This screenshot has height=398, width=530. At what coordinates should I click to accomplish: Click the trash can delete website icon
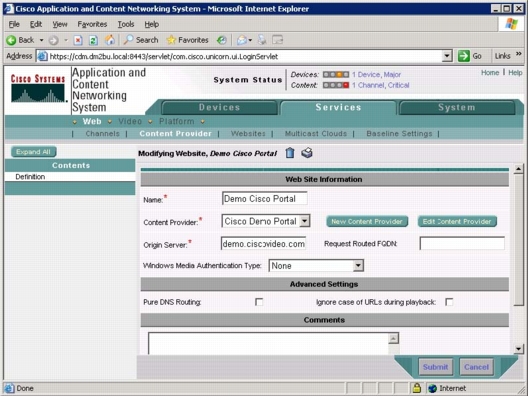coord(290,153)
